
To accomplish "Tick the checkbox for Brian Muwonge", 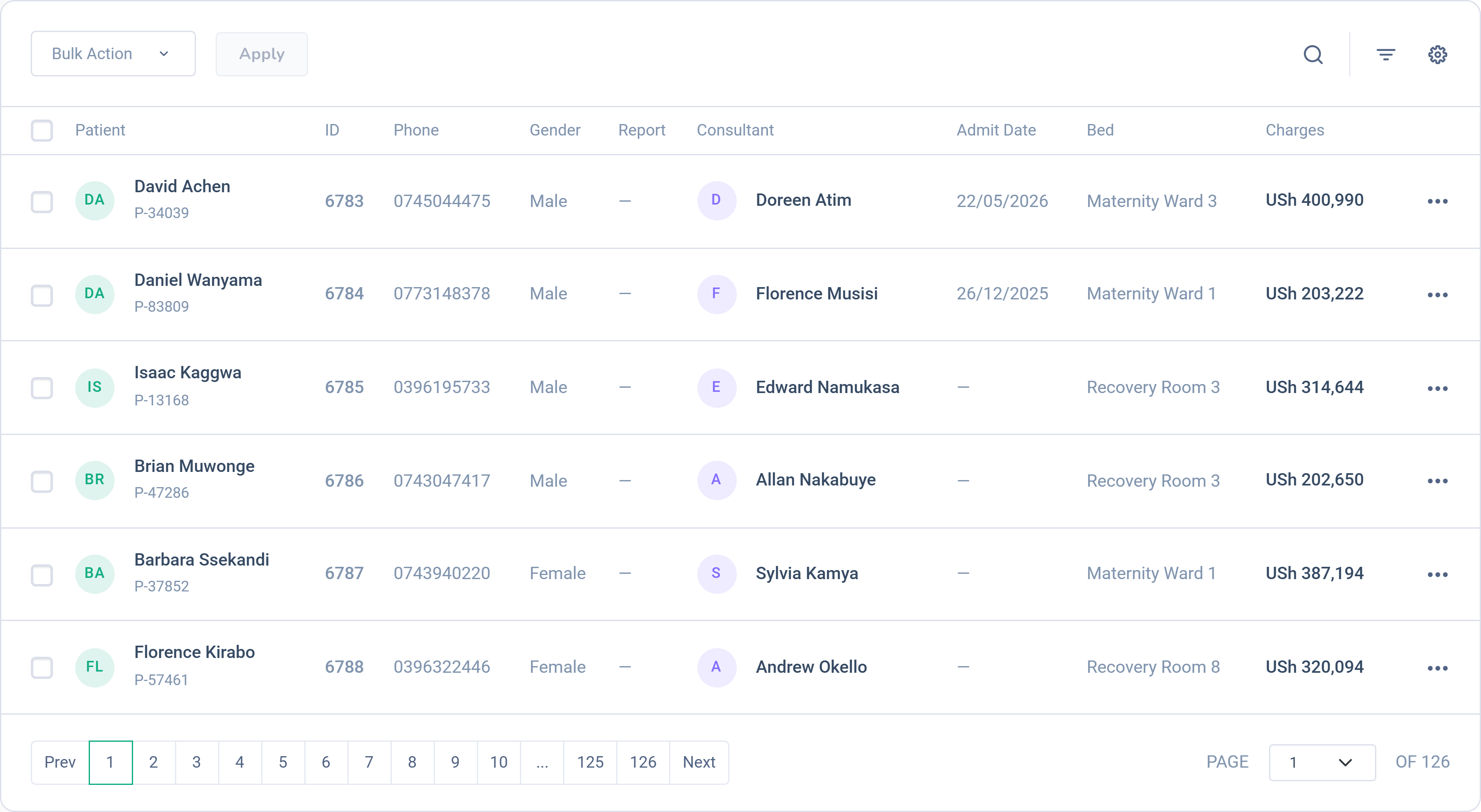I will point(42,482).
